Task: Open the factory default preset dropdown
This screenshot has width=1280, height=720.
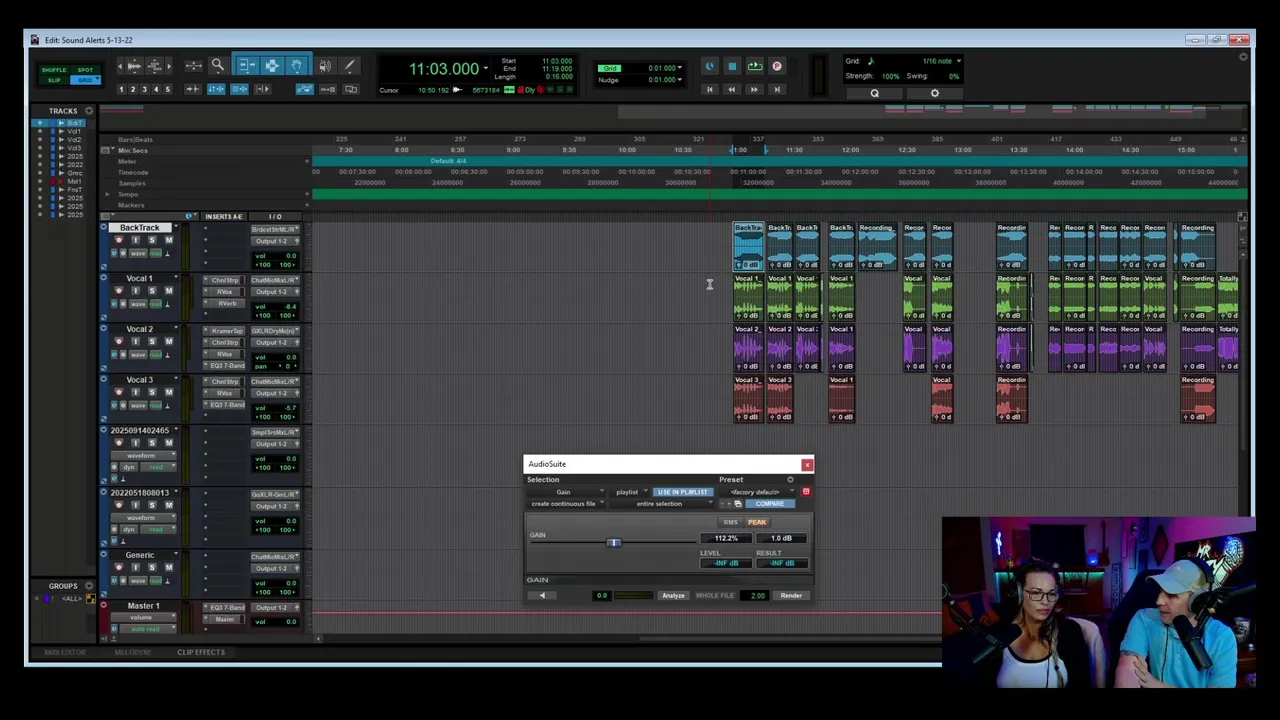Action: pyautogui.click(x=758, y=492)
